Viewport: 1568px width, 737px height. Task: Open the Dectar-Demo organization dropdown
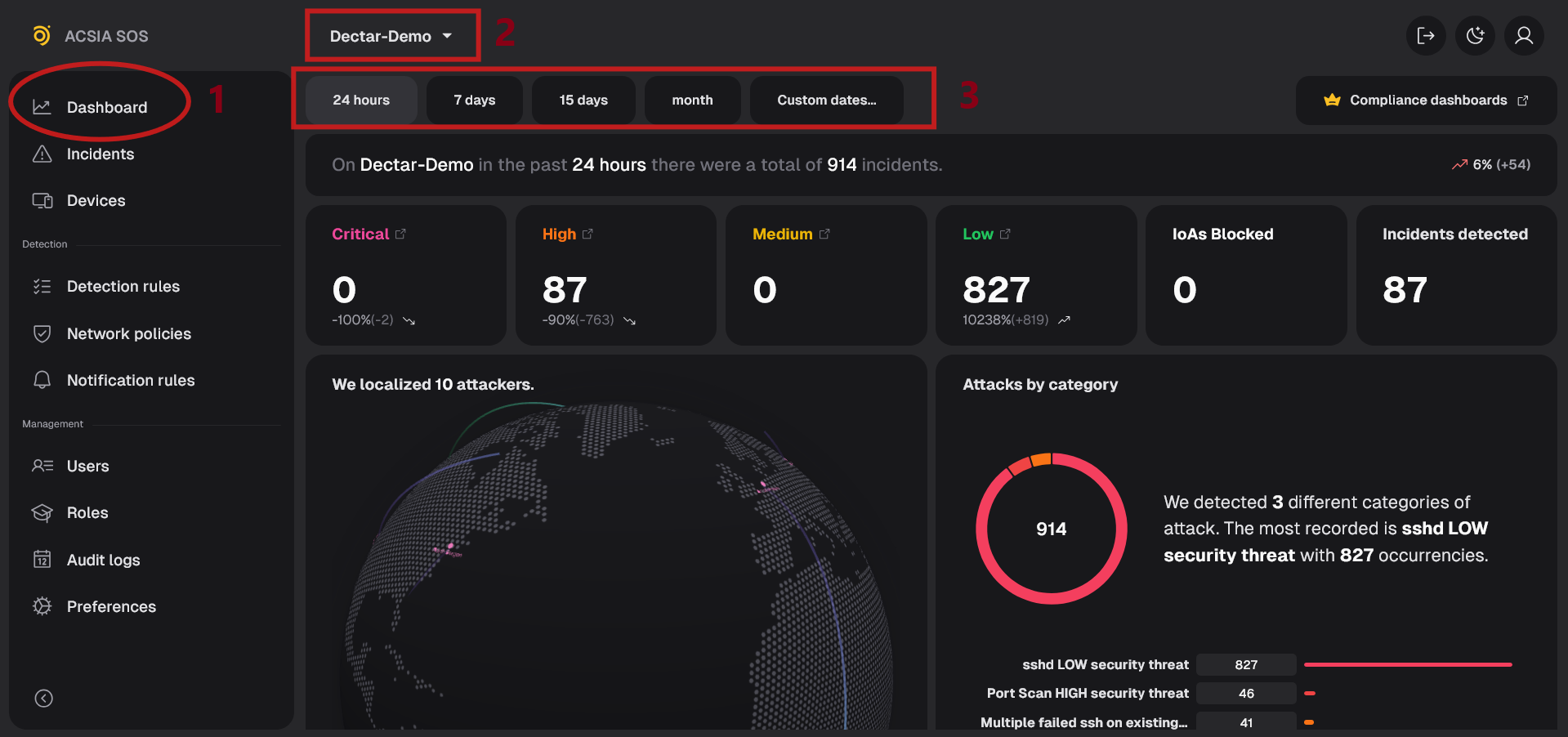click(x=391, y=36)
